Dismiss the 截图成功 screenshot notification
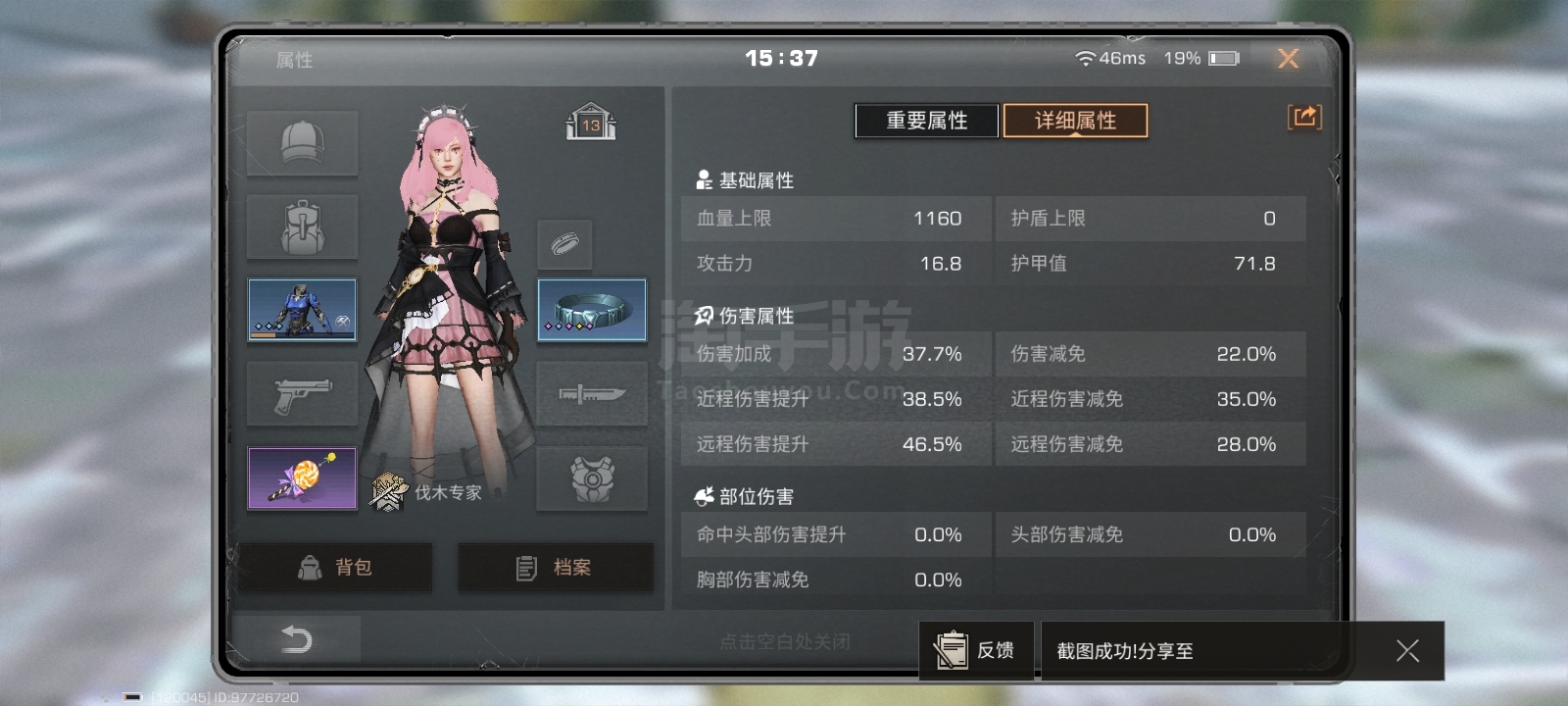Viewport: 1568px width, 706px height. [1407, 650]
